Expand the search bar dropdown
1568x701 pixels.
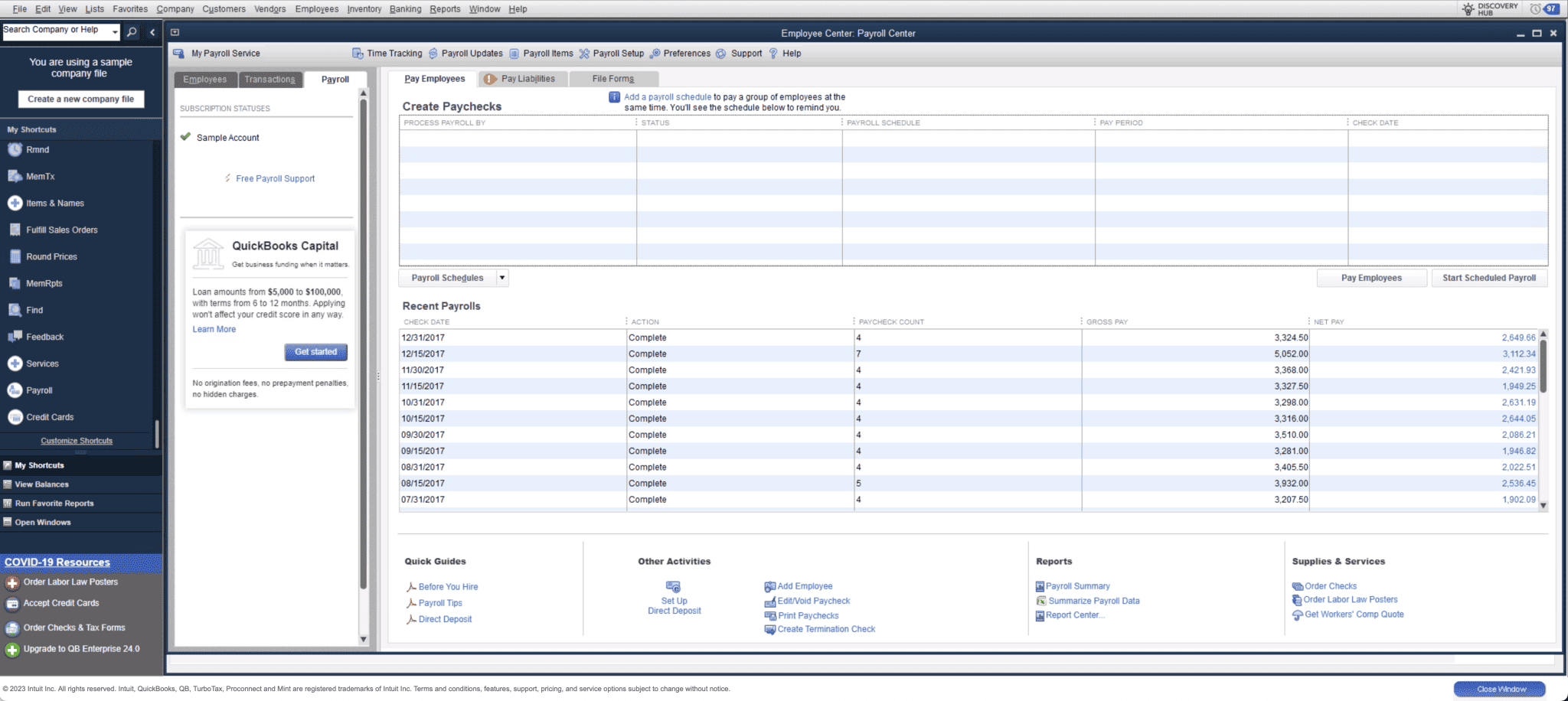click(116, 31)
